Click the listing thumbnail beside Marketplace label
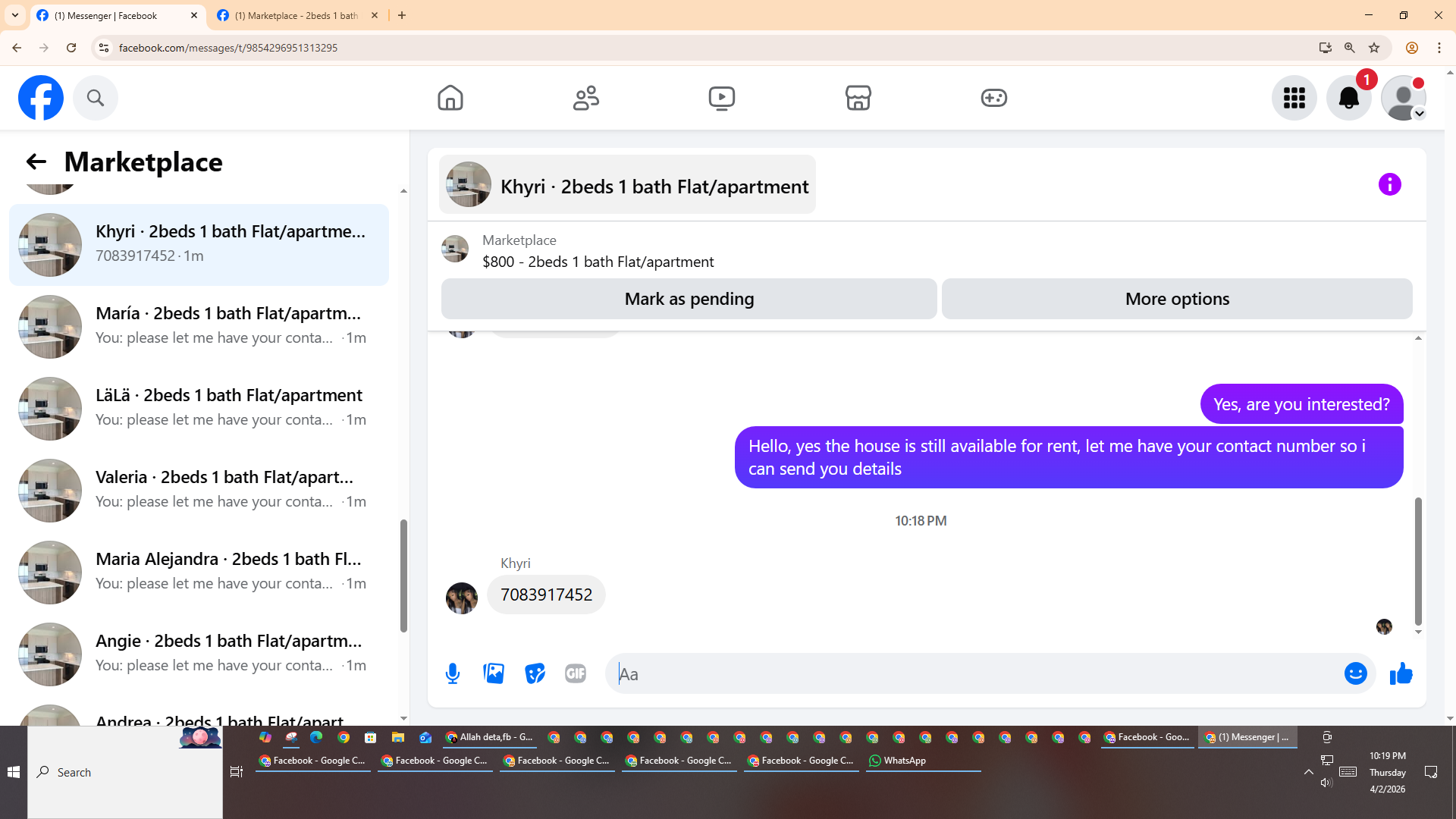Image resolution: width=1456 pixels, height=819 pixels. (x=455, y=249)
